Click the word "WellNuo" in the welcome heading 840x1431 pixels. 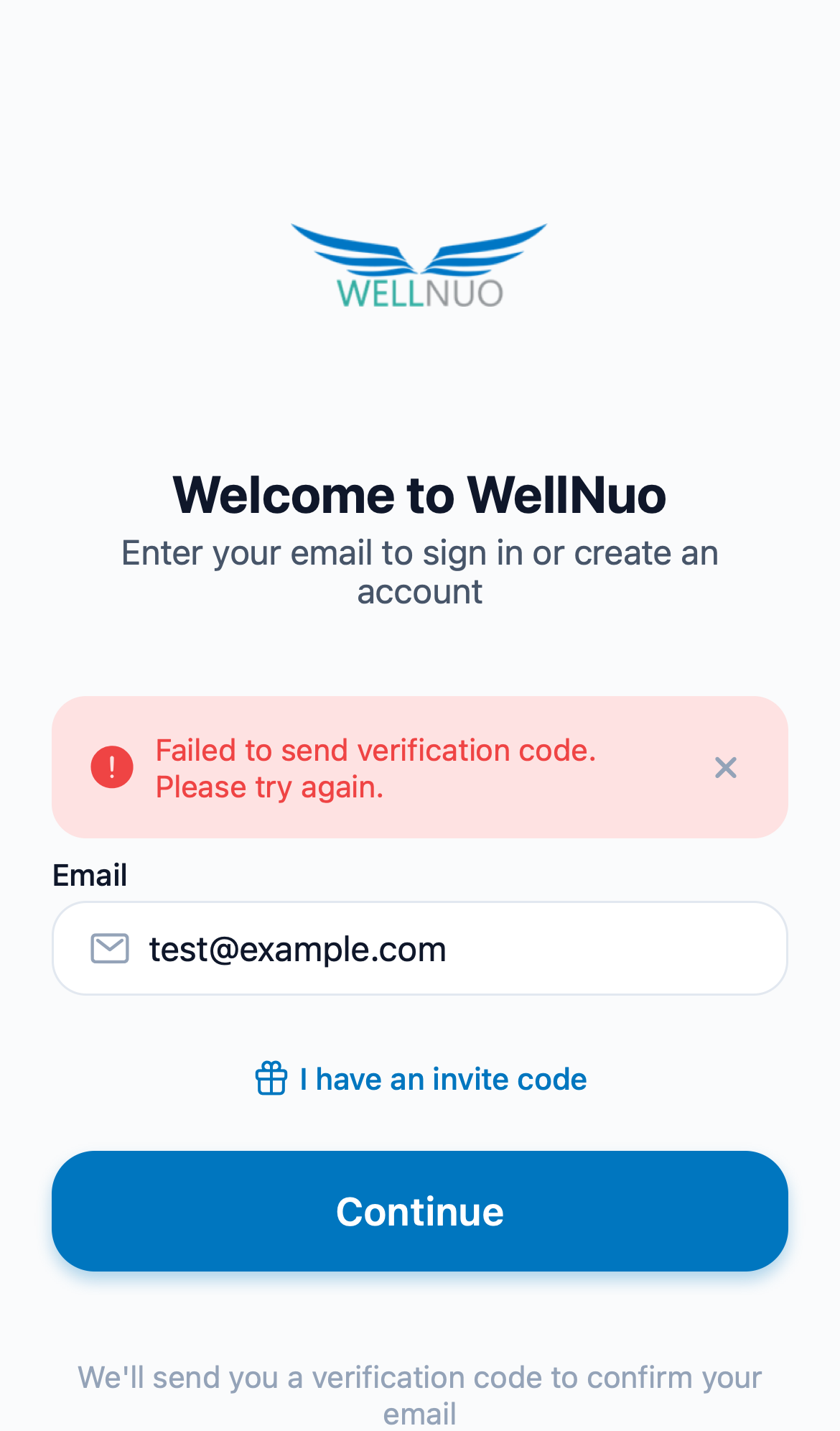coord(566,495)
